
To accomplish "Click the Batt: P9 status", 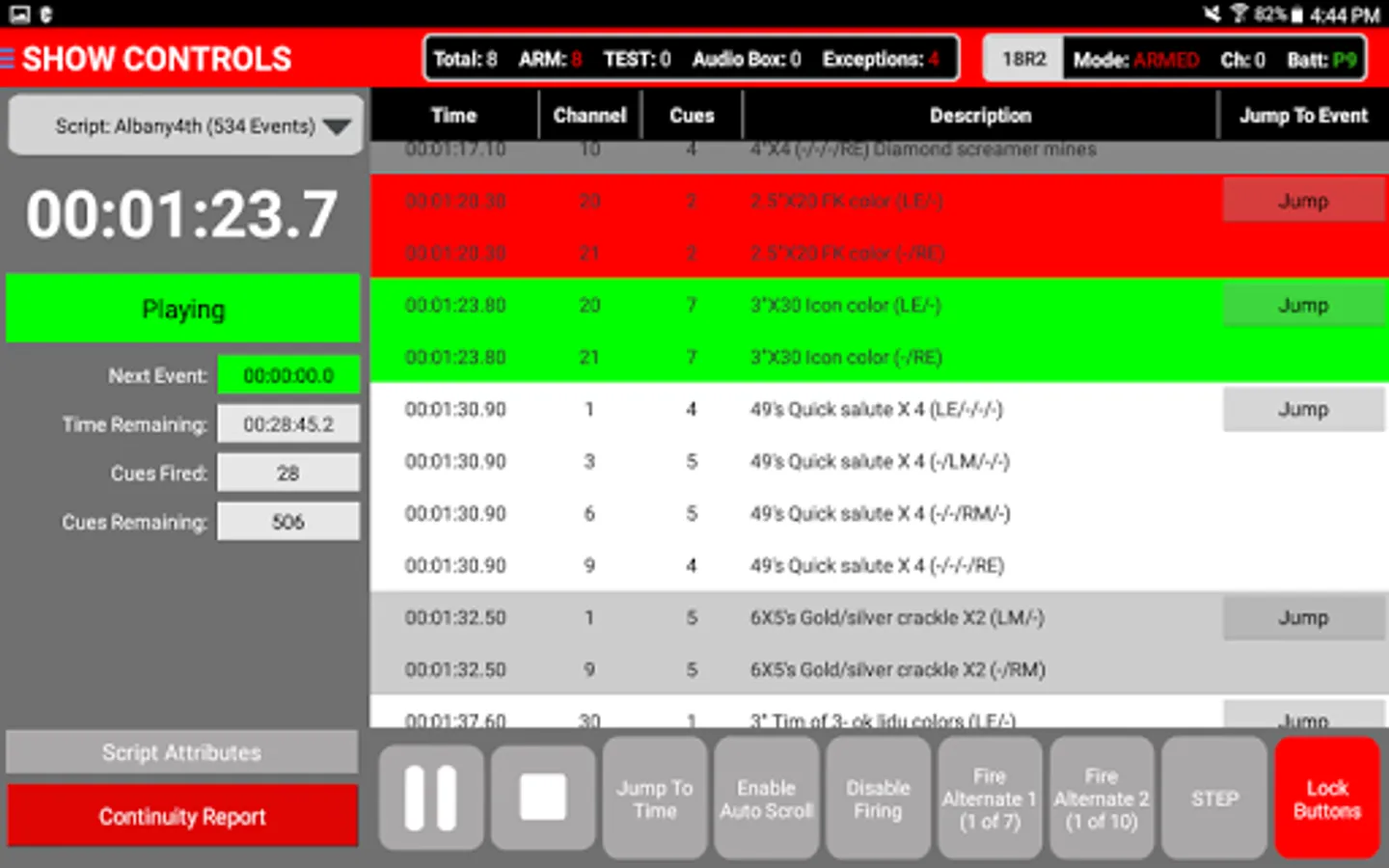I will pyautogui.click(x=1321, y=60).
